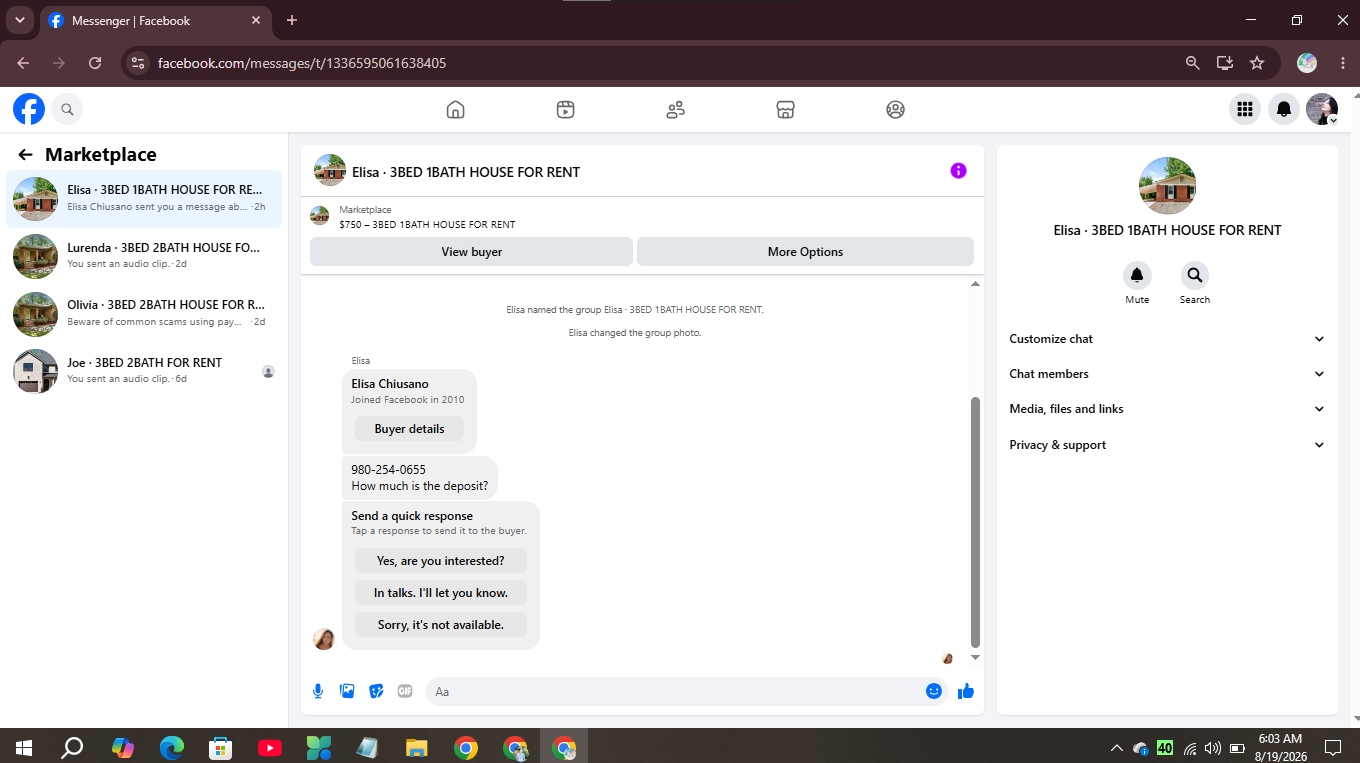Click the message input field

point(675,691)
